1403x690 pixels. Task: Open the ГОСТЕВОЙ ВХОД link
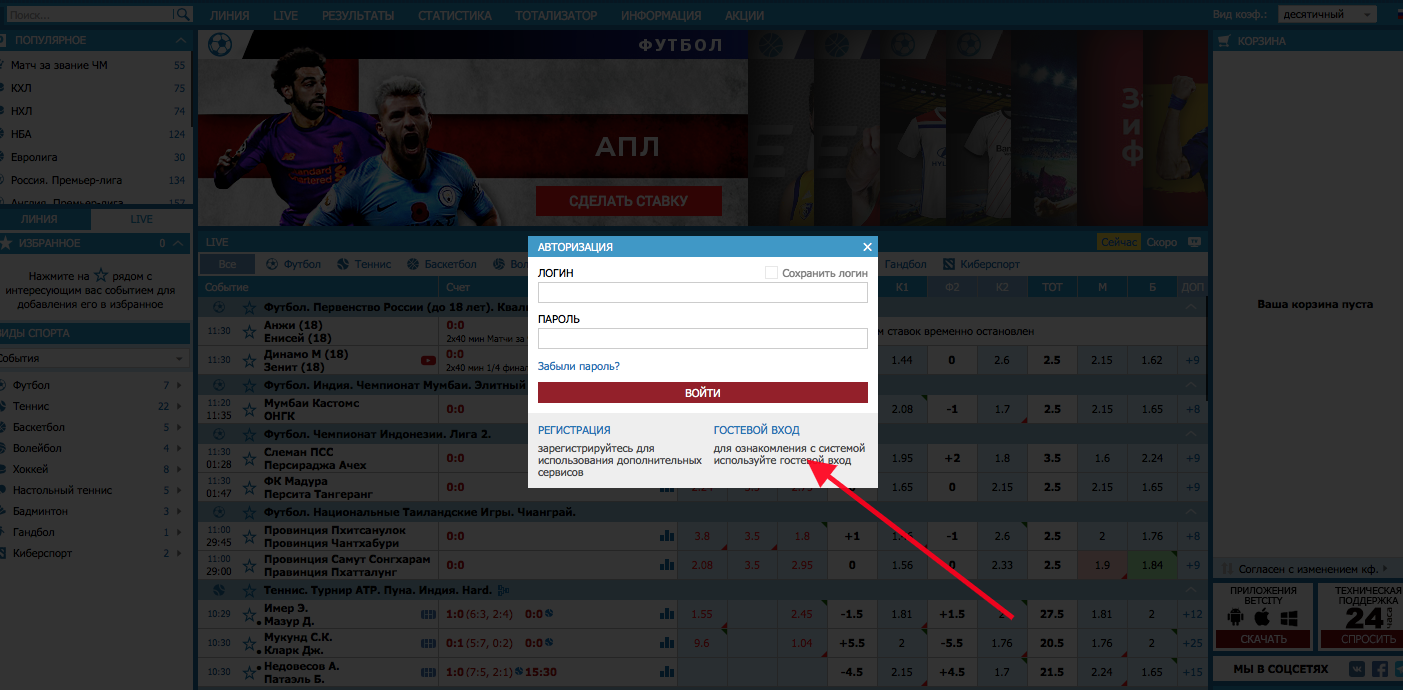[757, 430]
